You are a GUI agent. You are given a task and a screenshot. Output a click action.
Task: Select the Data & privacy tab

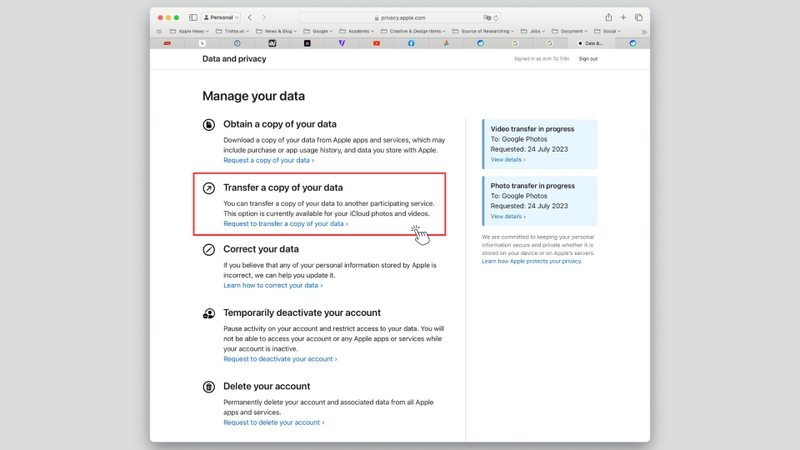pyautogui.click(x=591, y=43)
